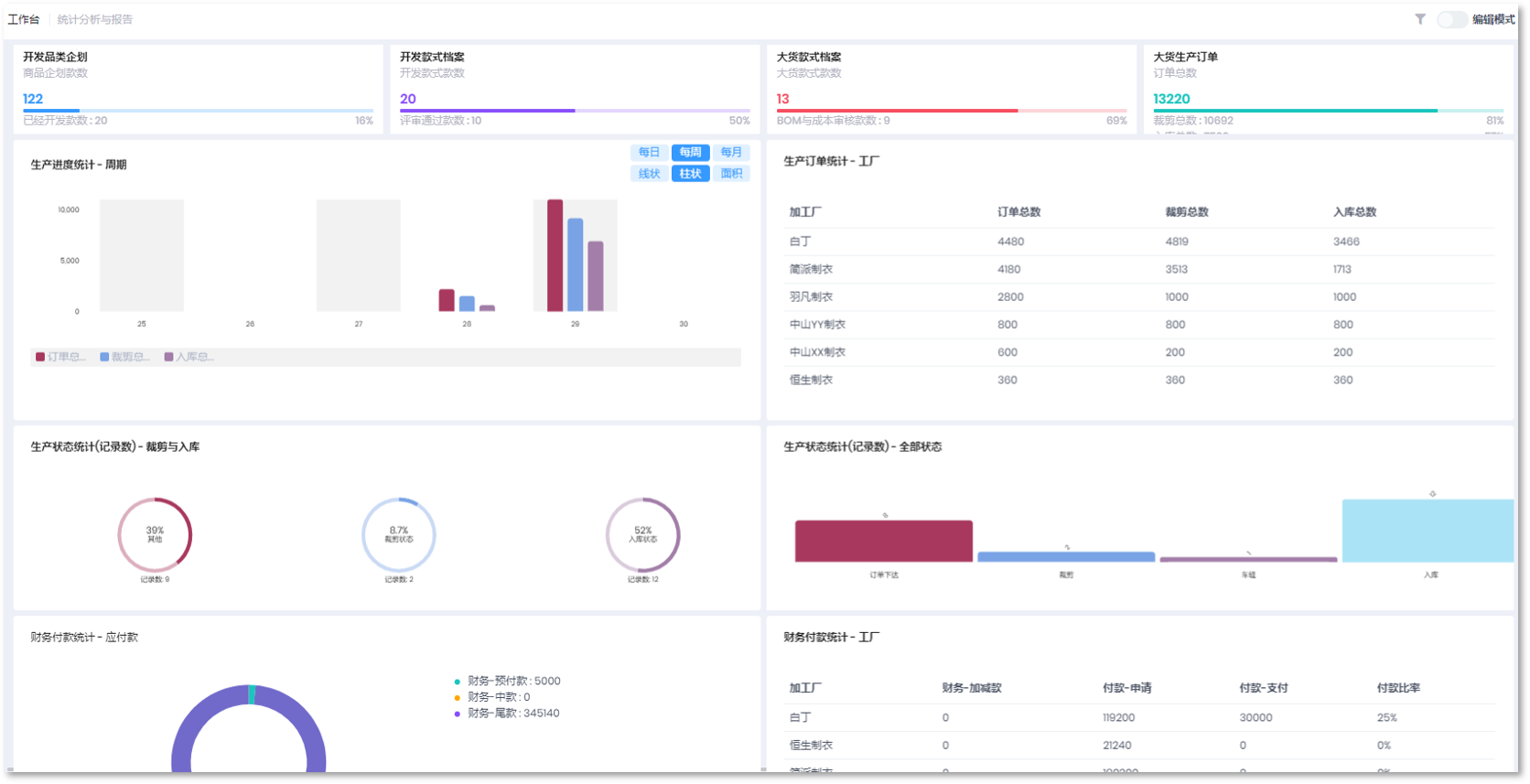Open the filter funnel icon

click(x=1419, y=19)
